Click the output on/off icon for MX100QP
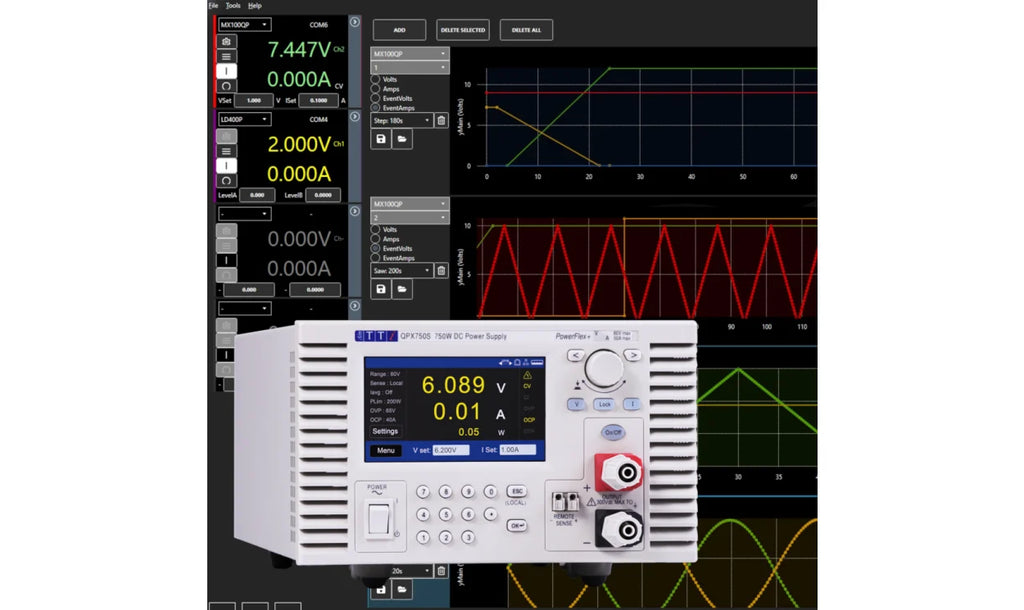Viewport: 1024px width, 610px height. [227, 71]
